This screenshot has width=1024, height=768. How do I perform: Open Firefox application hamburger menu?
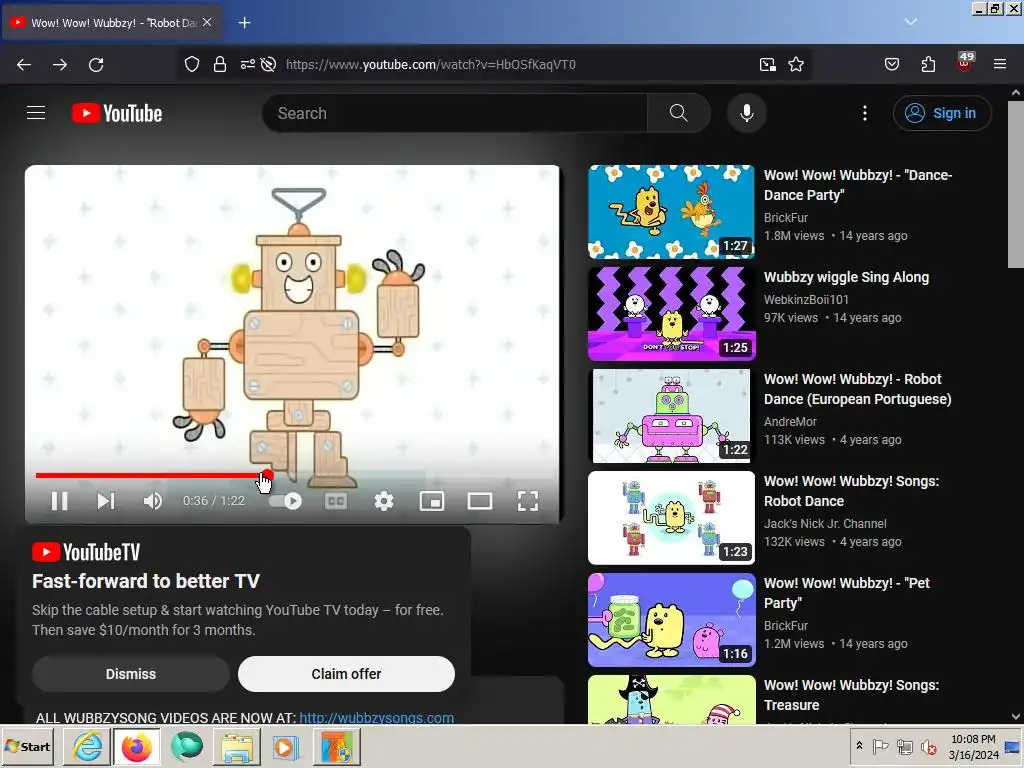[x=1000, y=64]
